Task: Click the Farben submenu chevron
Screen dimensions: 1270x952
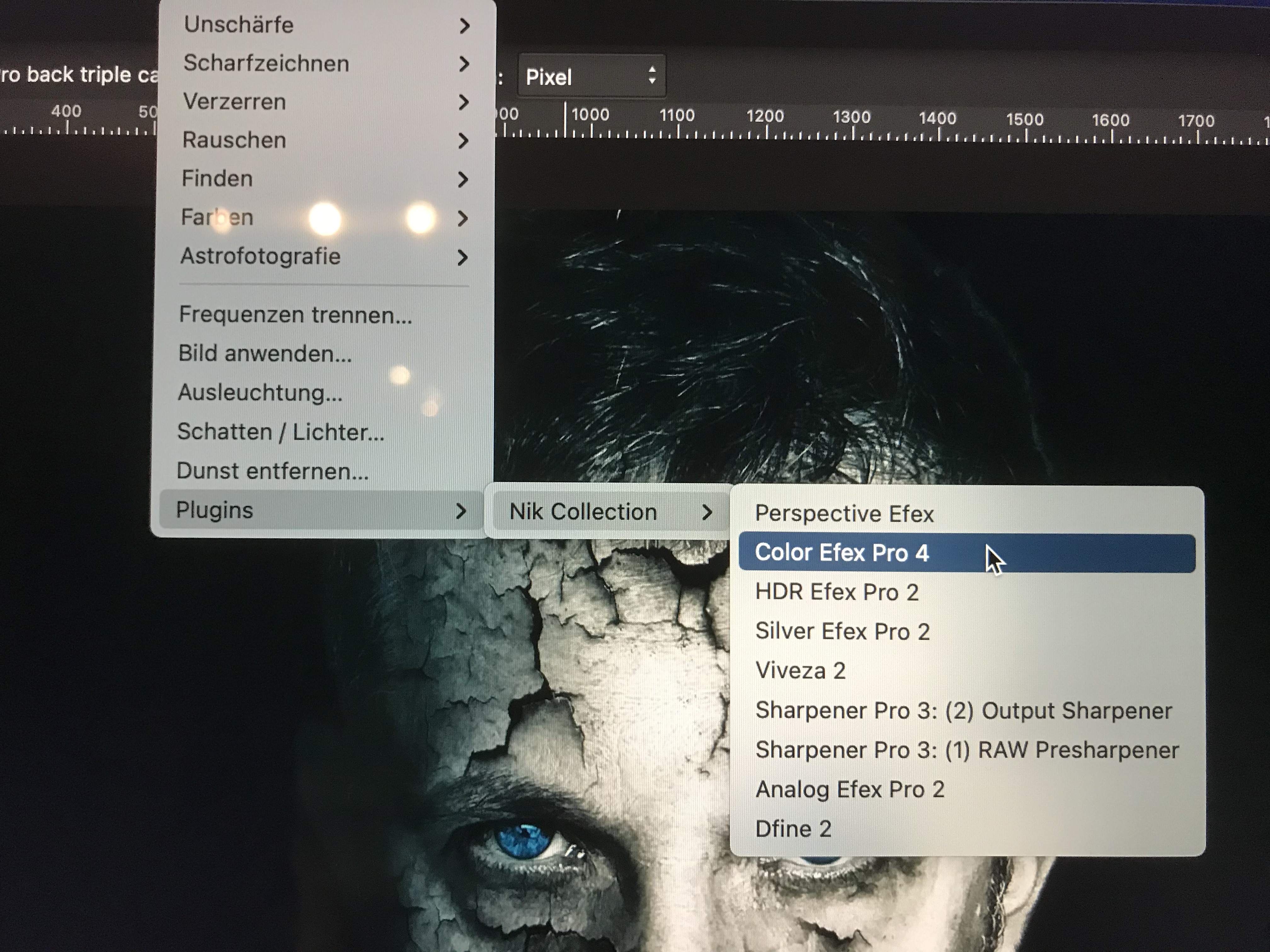Action: (462, 218)
